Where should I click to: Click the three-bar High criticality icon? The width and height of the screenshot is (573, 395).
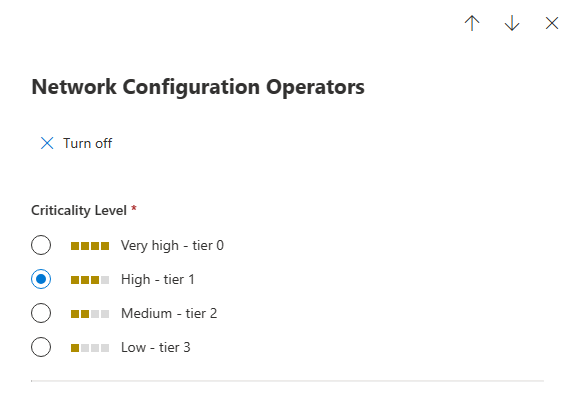(90, 280)
